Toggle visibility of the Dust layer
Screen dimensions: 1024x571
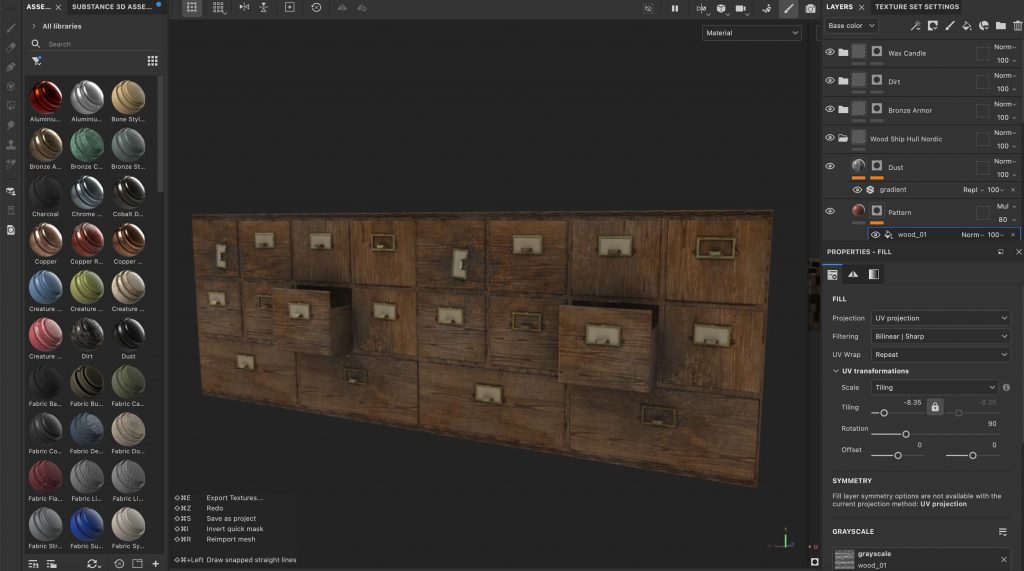[x=829, y=167]
